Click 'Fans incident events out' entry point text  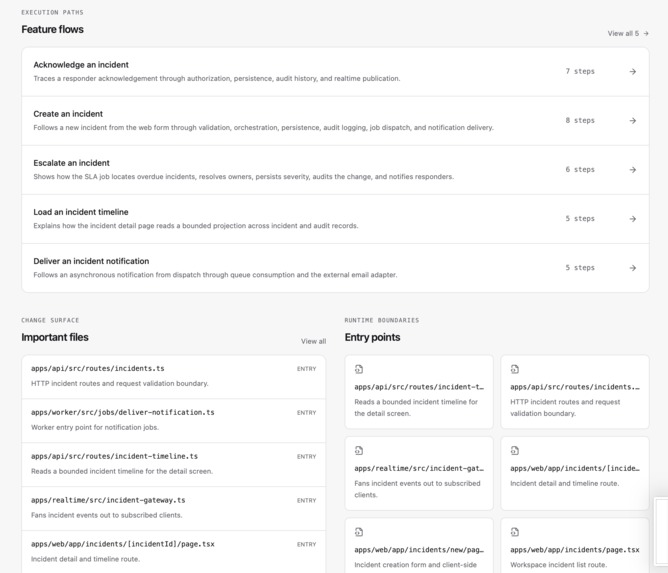[x=417, y=489]
